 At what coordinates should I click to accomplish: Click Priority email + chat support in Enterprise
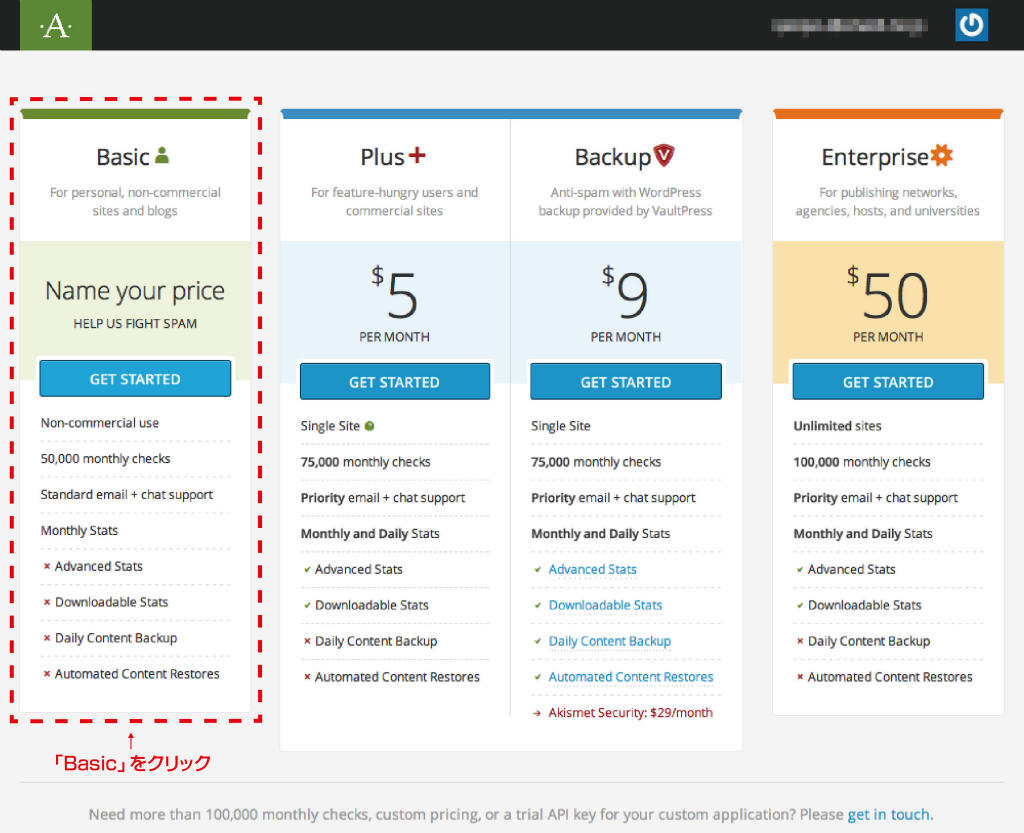coord(876,498)
